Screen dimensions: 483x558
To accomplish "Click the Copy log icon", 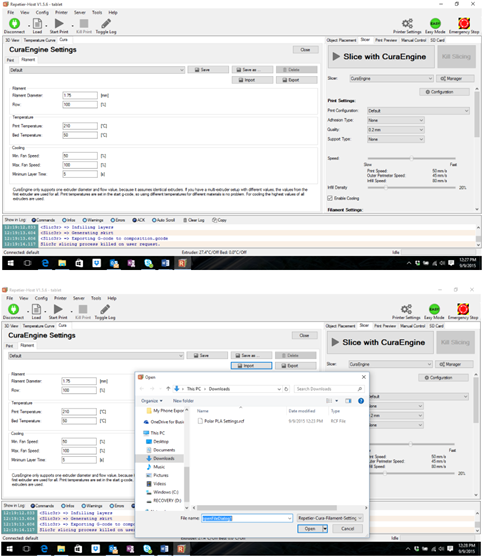I will tap(214, 220).
